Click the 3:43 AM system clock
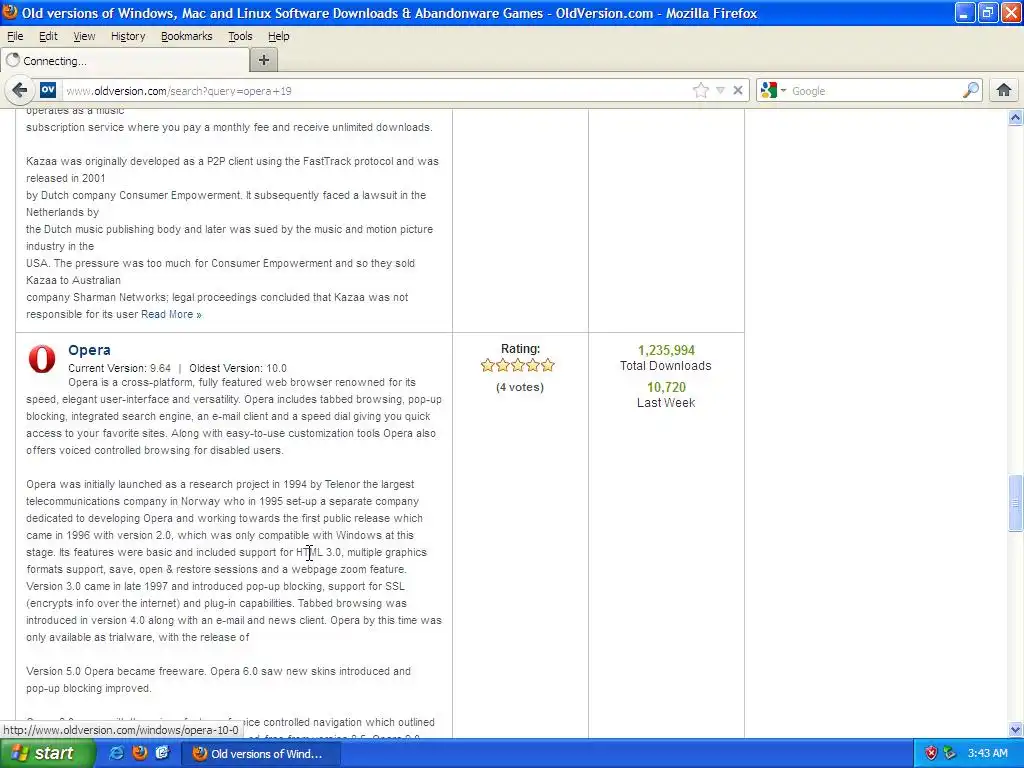This screenshot has width=1024, height=768. (x=987, y=753)
